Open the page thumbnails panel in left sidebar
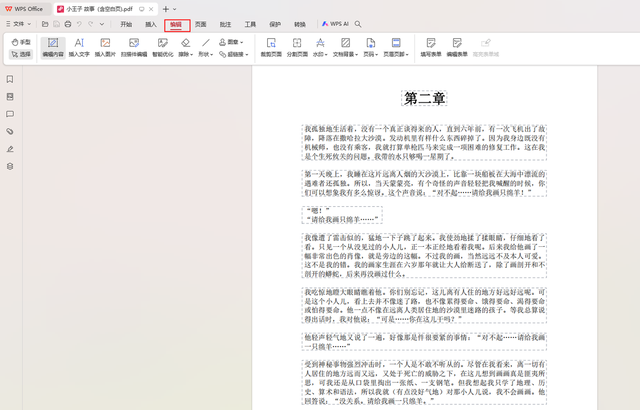The image size is (640, 410). tap(10, 96)
